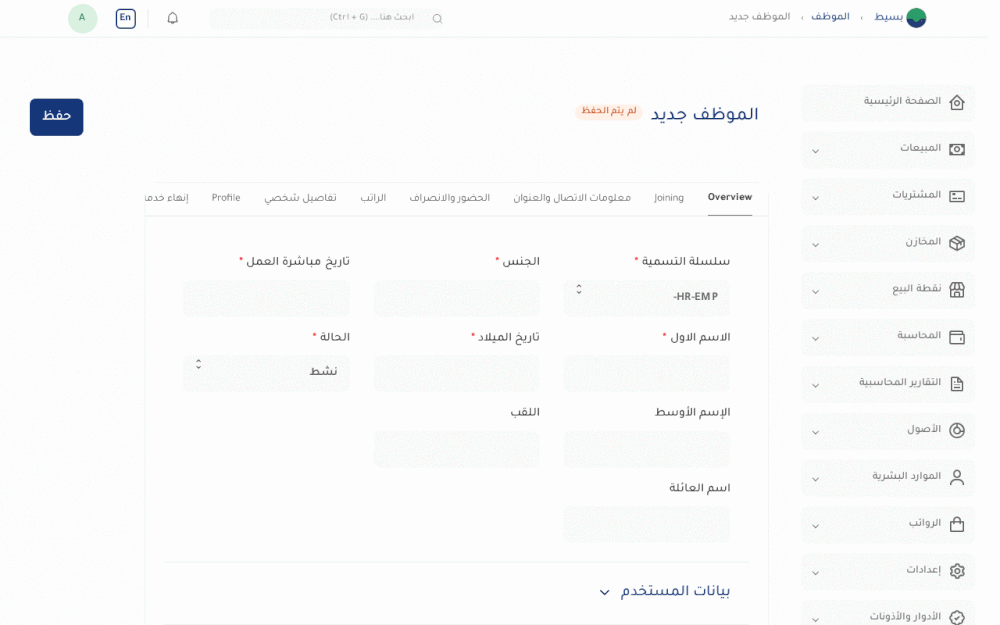
Task: Click the search magnifier icon
Action: (x=437, y=18)
